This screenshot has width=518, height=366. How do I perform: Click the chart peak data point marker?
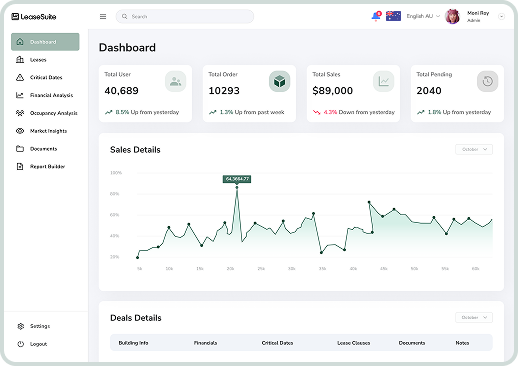[237, 188]
